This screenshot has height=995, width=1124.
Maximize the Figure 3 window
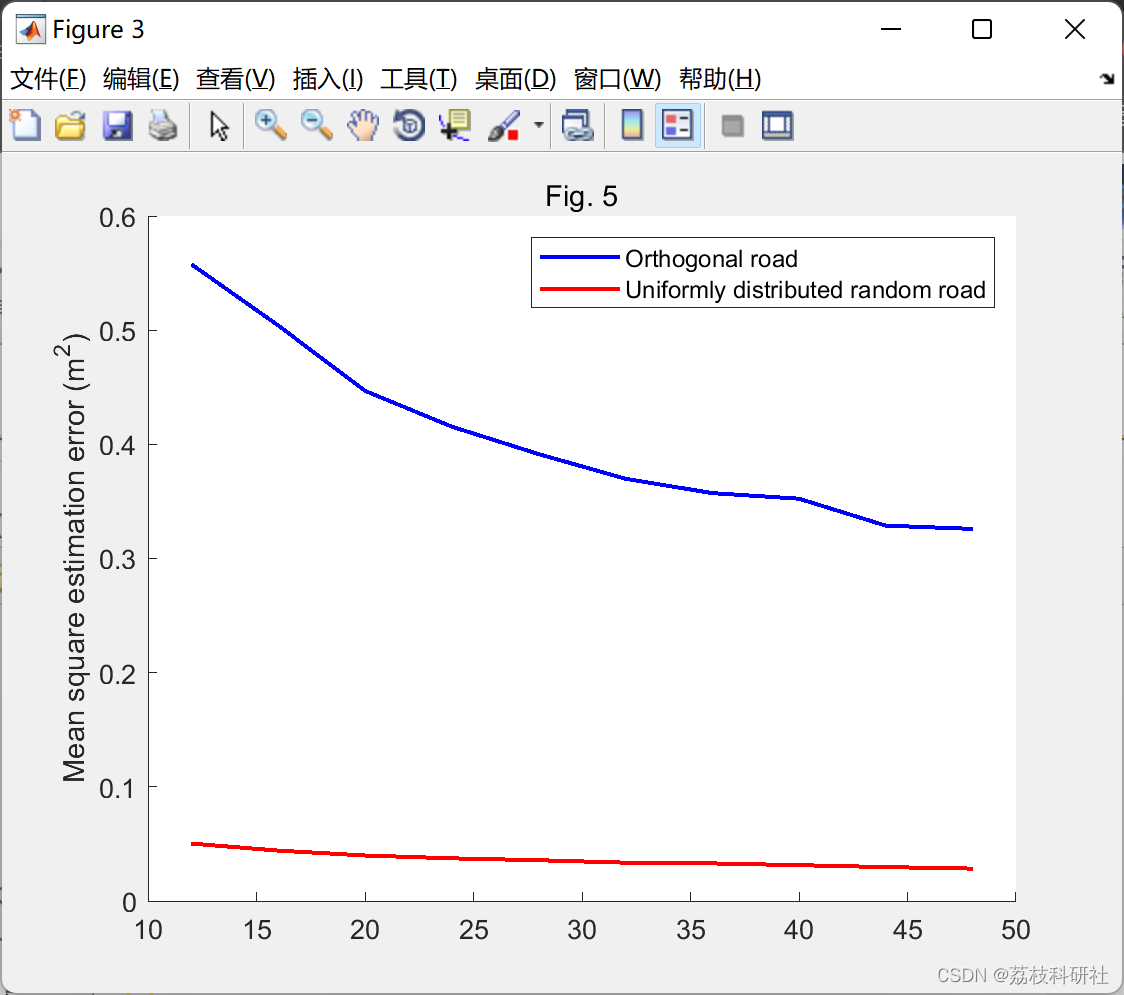981,29
